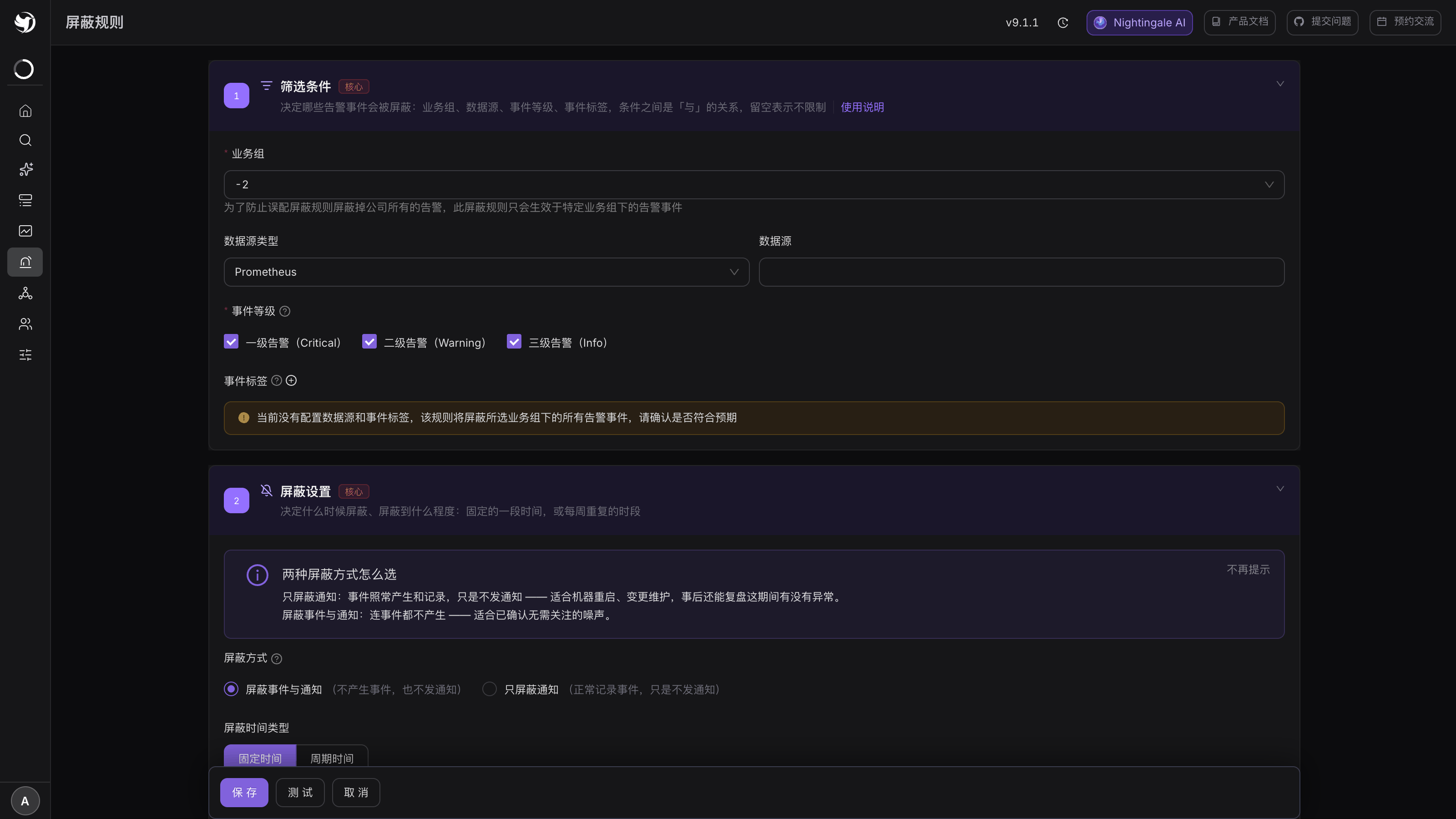Open 提交问题 button

coord(1323,23)
